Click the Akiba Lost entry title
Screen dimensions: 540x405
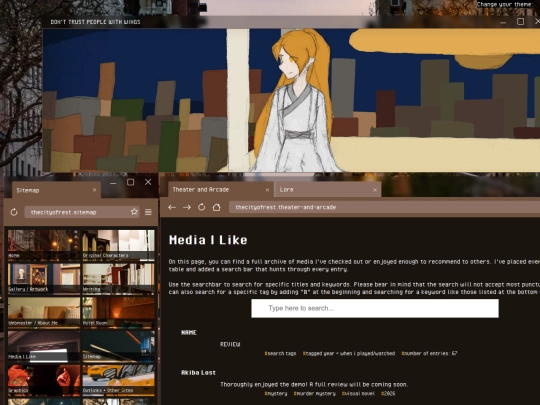pos(198,373)
